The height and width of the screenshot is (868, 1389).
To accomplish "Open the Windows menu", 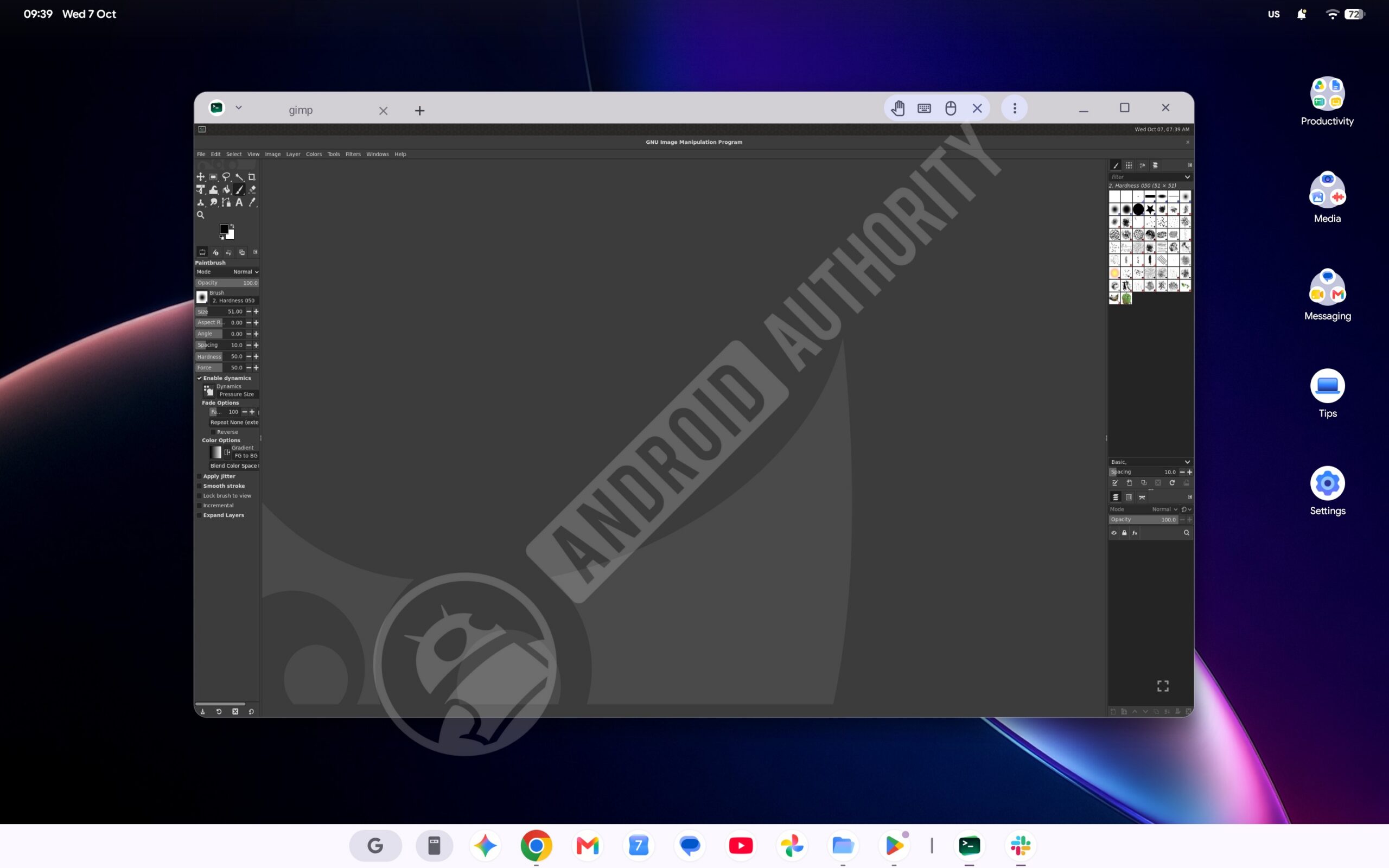I will (378, 155).
